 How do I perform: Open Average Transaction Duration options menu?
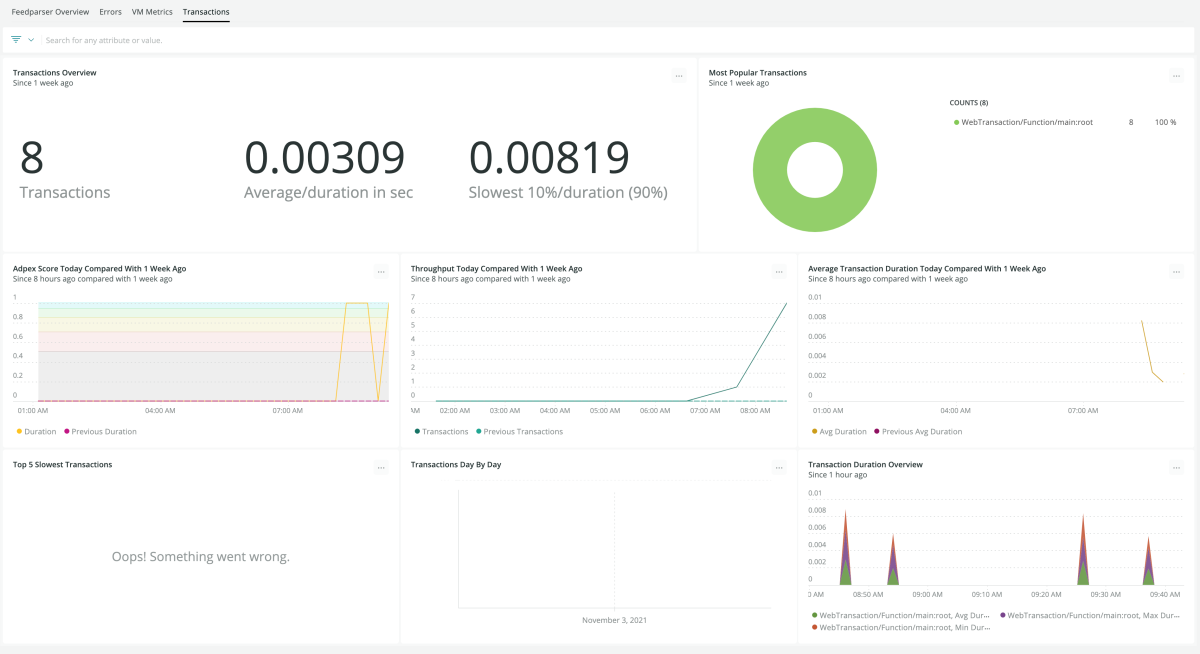coord(1176,272)
